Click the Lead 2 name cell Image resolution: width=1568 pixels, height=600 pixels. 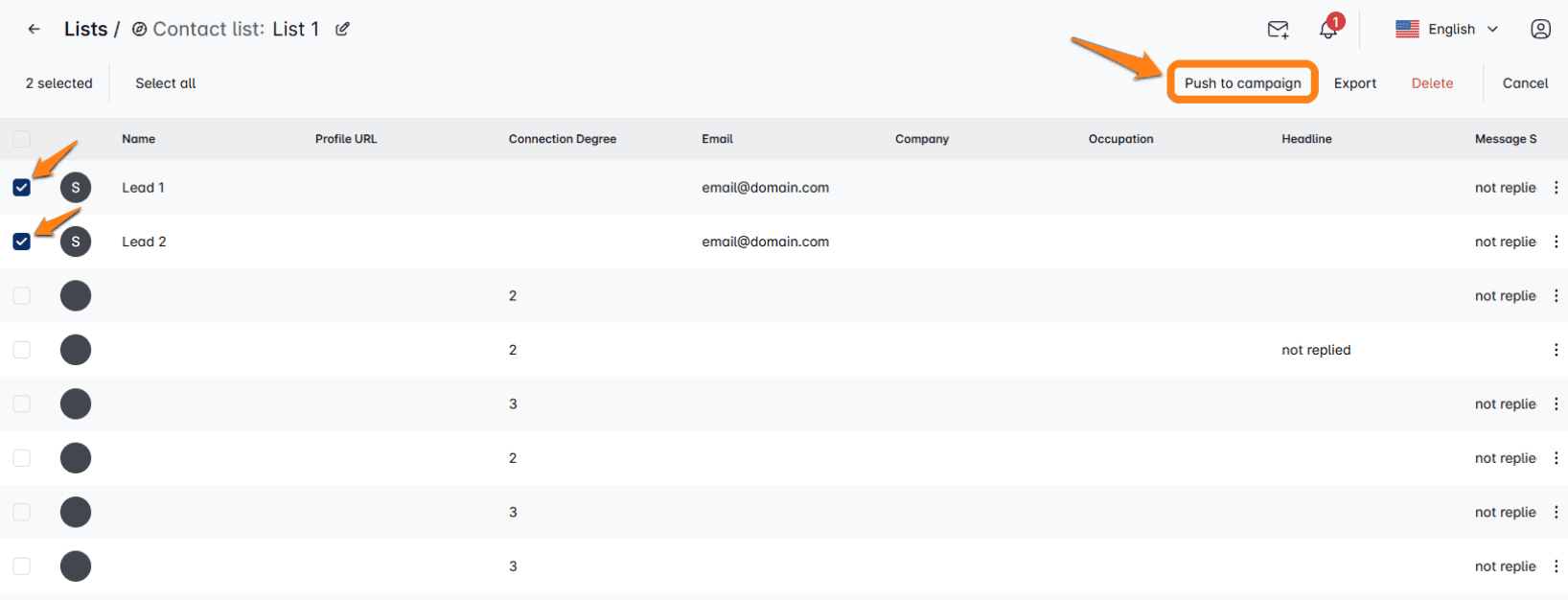(144, 242)
